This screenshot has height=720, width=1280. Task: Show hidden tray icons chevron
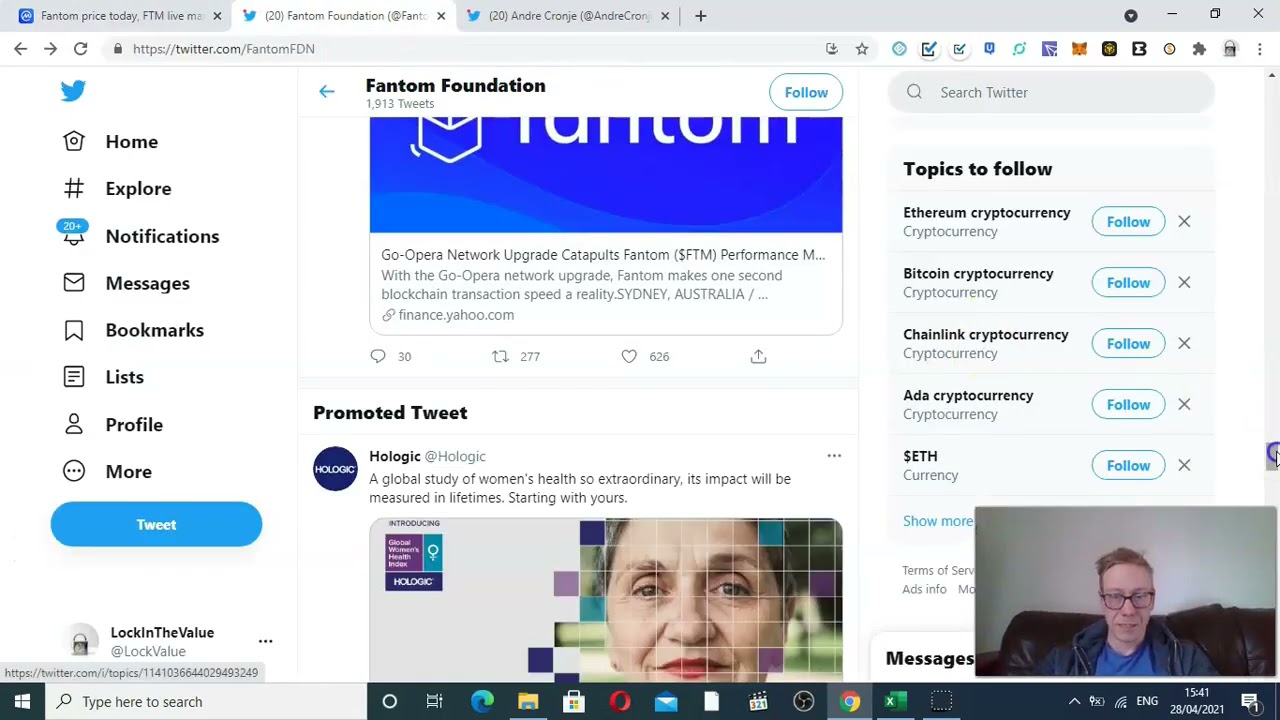click(1074, 702)
